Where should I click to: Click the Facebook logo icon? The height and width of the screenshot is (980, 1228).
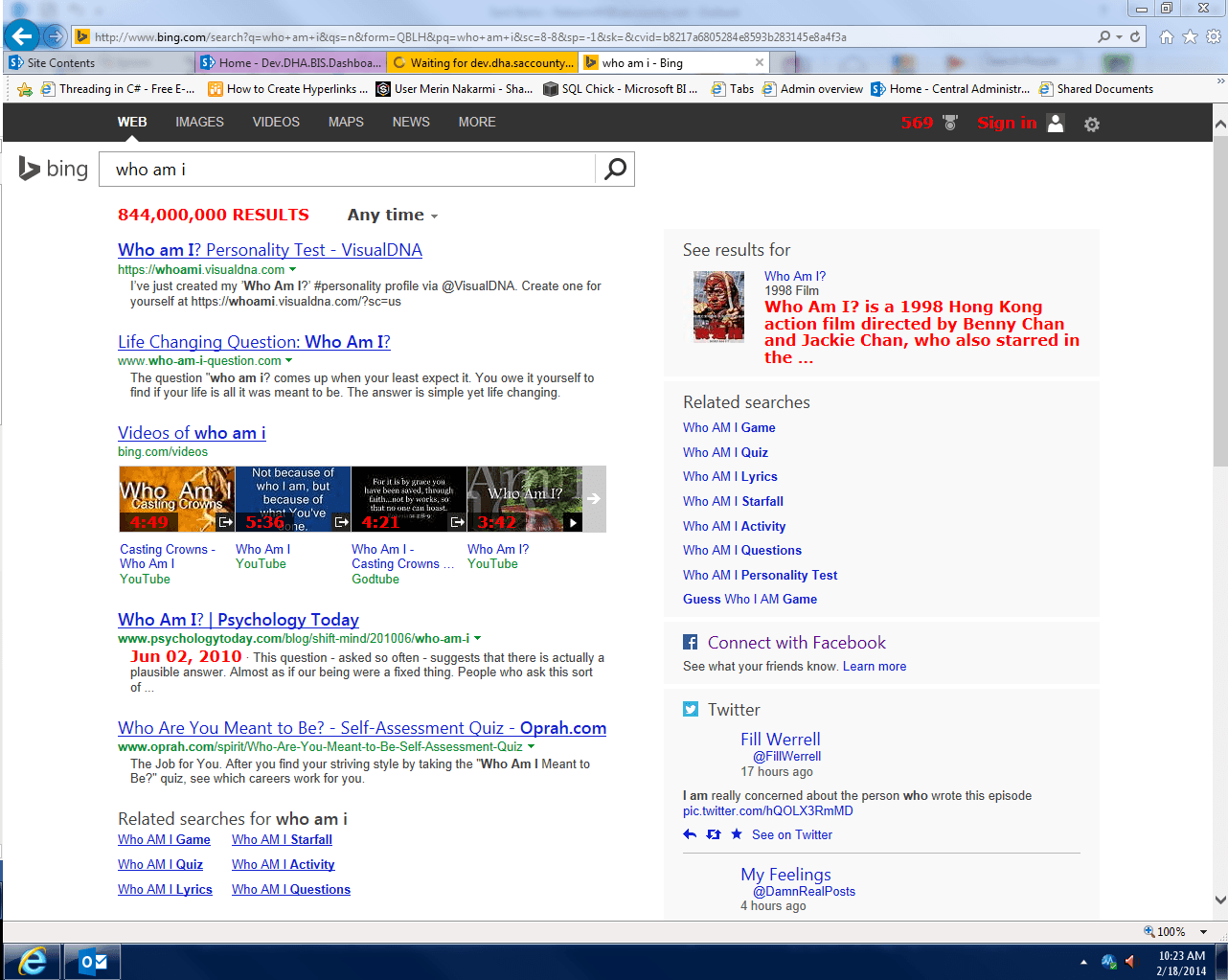(690, 642)
